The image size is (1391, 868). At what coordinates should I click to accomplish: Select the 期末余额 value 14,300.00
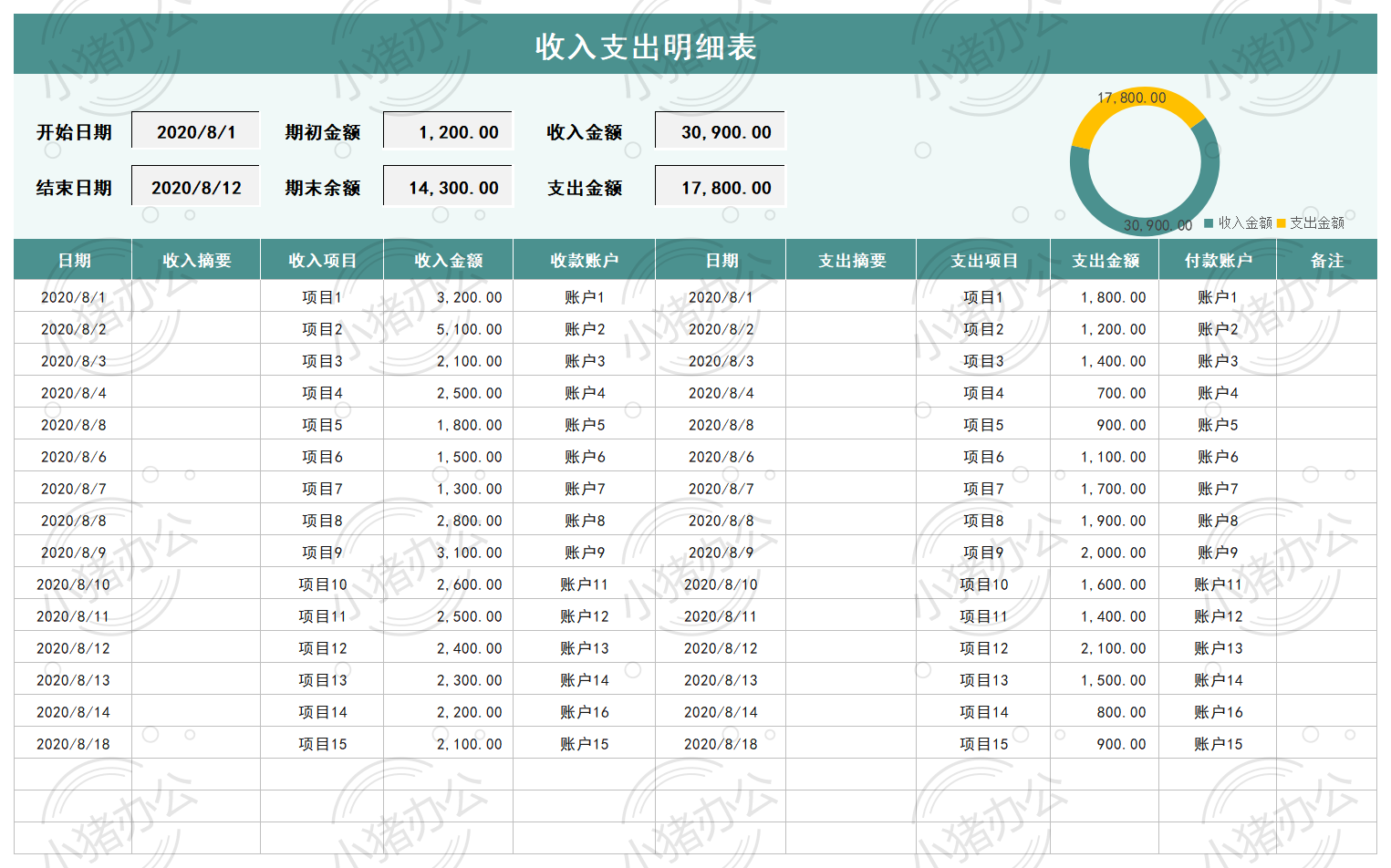pos(448,186)
